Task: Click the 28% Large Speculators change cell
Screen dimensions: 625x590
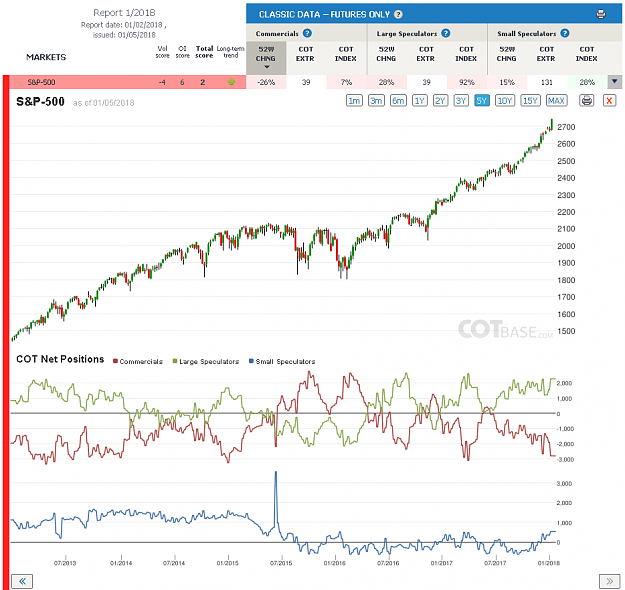Action: tap(387, 82)
